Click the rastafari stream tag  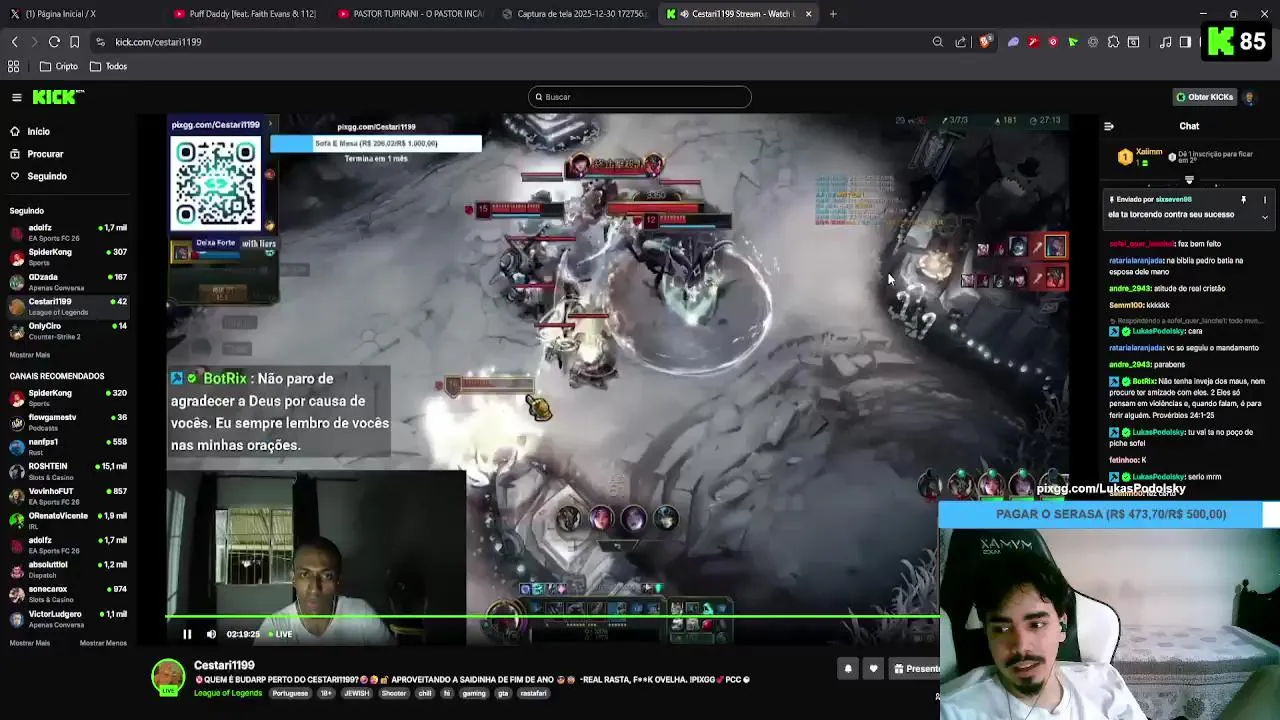click(533, 693)
